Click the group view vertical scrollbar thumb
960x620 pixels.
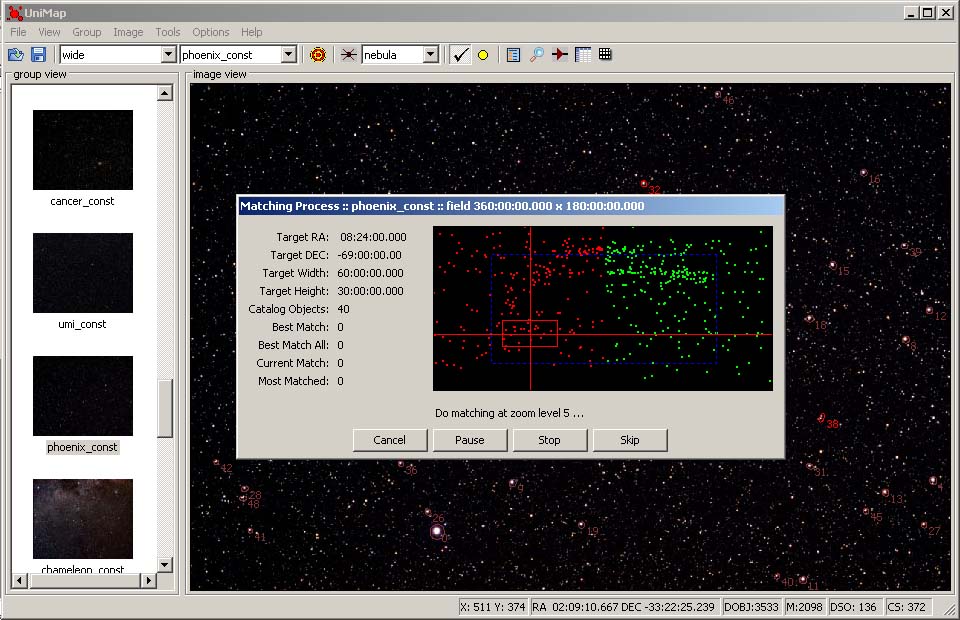[164, 408]
